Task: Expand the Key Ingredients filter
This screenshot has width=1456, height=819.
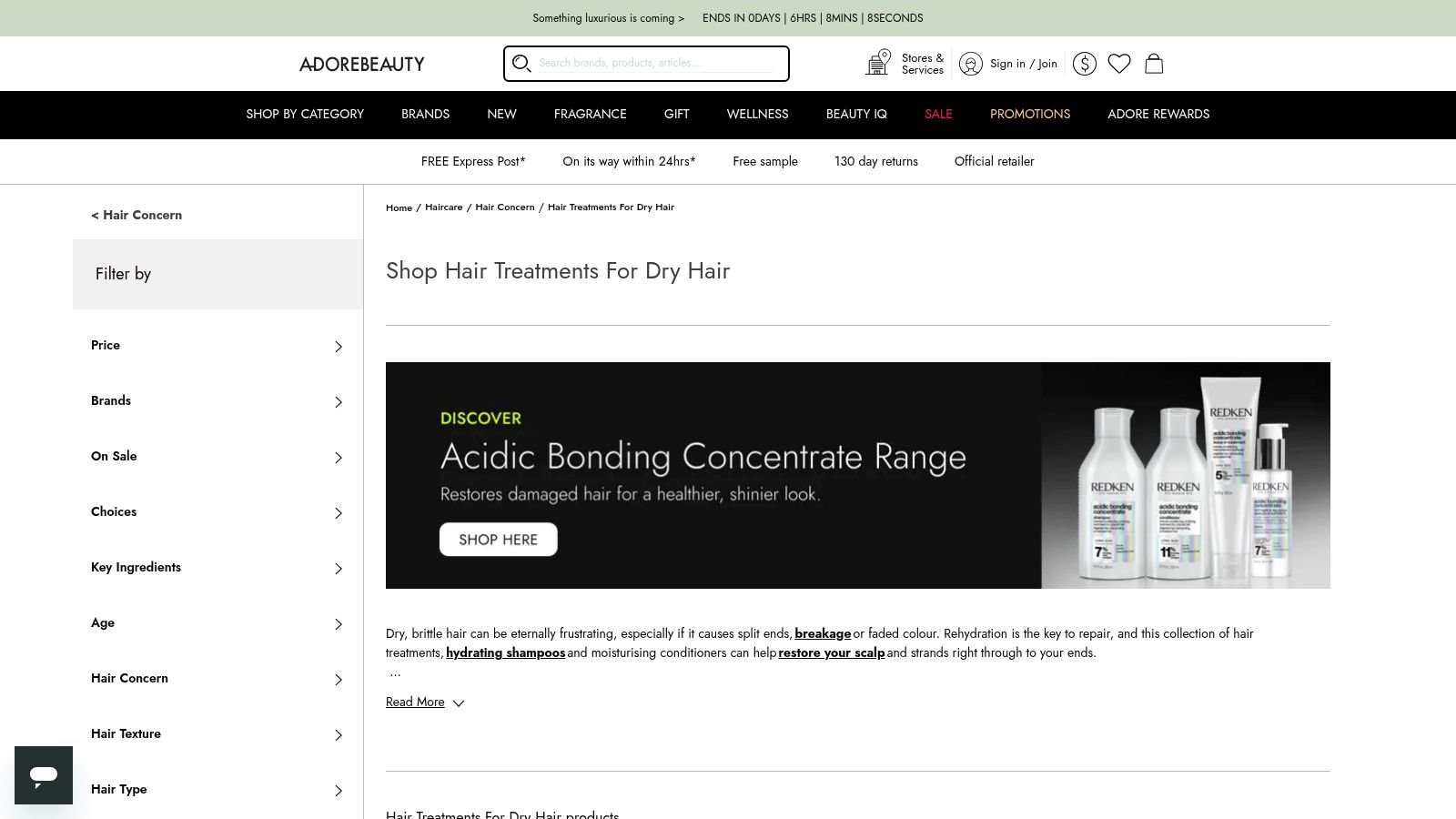Action: point(217,568)
